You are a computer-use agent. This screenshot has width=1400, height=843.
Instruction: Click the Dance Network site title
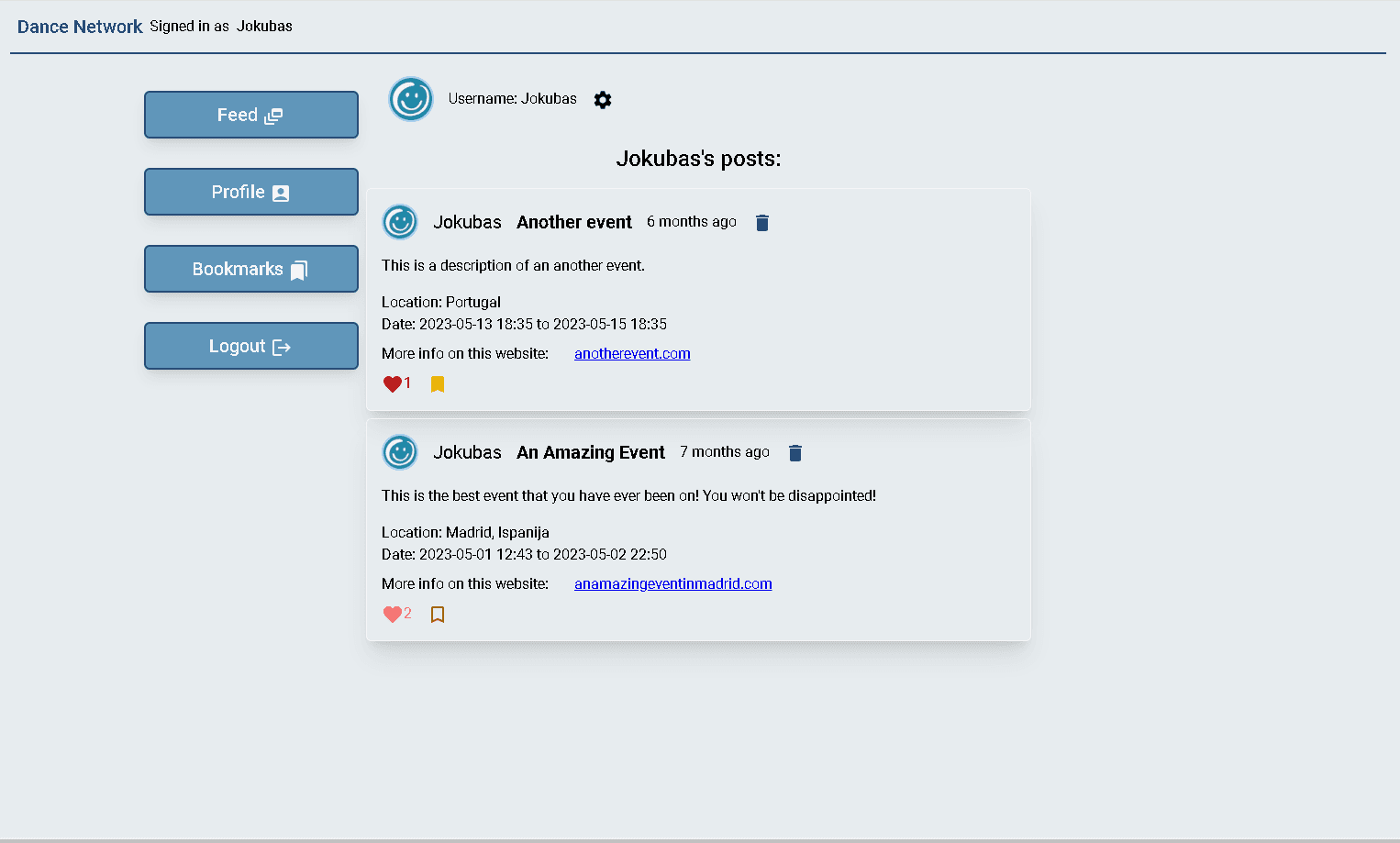click(80, 27)
